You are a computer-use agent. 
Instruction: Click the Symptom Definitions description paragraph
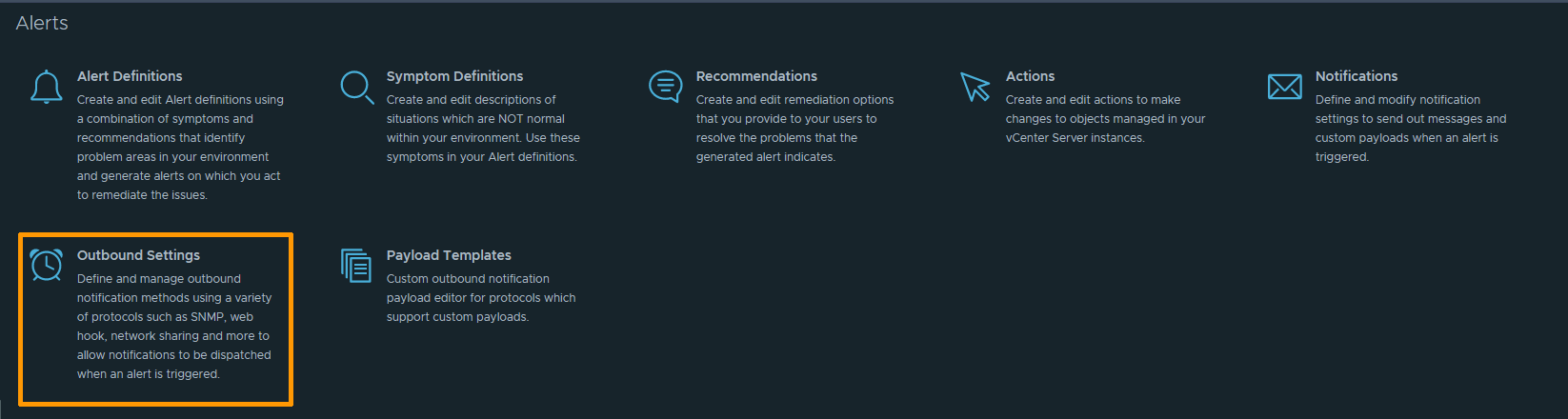pyautogui.click(x=482, y=129)
